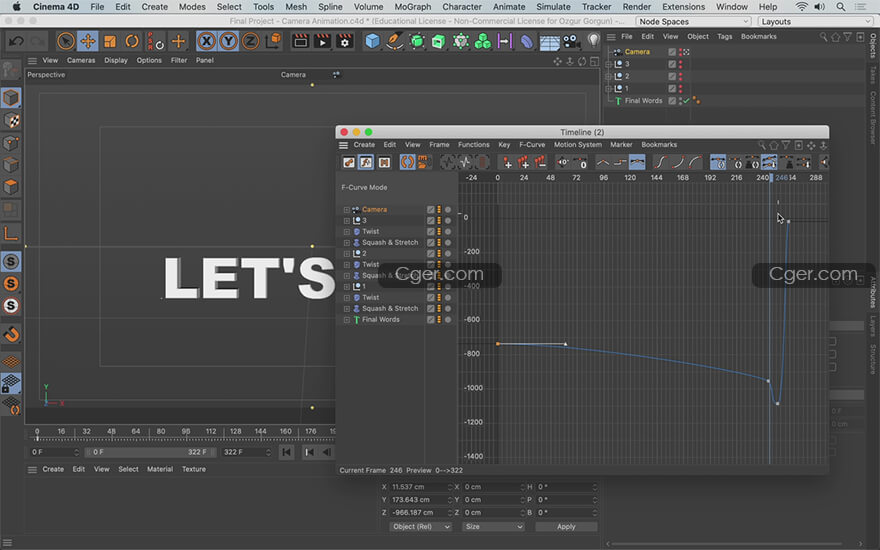This screenshot has height=550, width=880.
Task: Open the MoGraph menu
Action: (x=412, y=7)
